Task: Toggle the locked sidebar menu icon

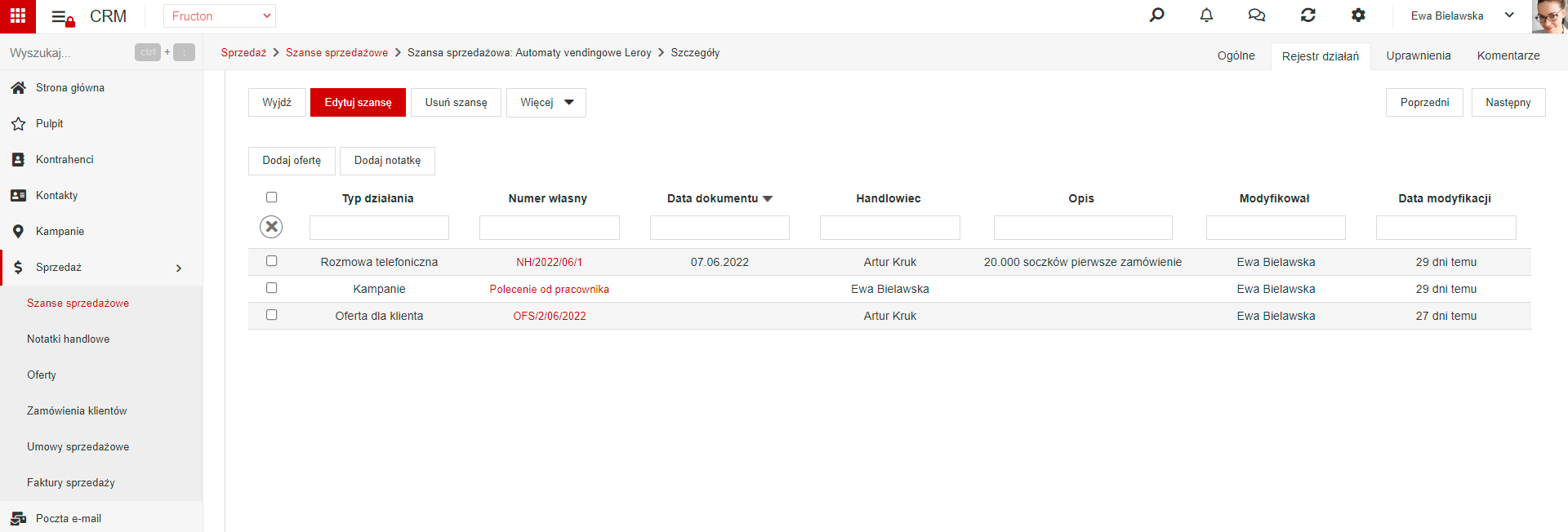Action: tap(63, 17)
